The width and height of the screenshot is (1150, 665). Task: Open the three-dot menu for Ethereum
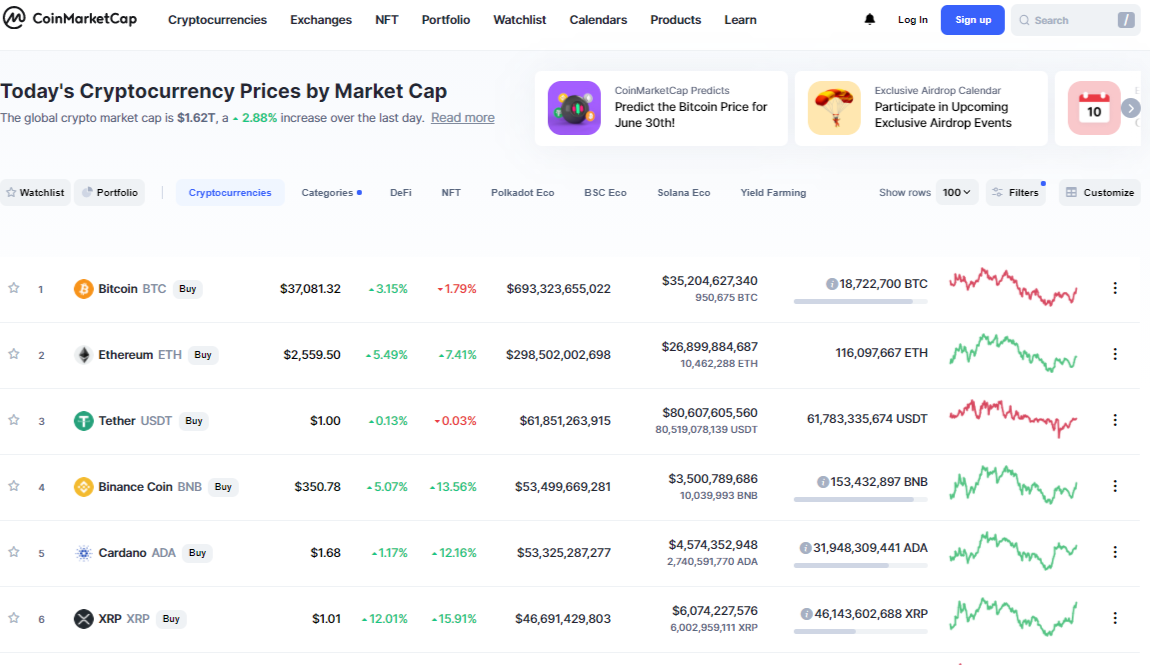click(x=1115, y=354)
